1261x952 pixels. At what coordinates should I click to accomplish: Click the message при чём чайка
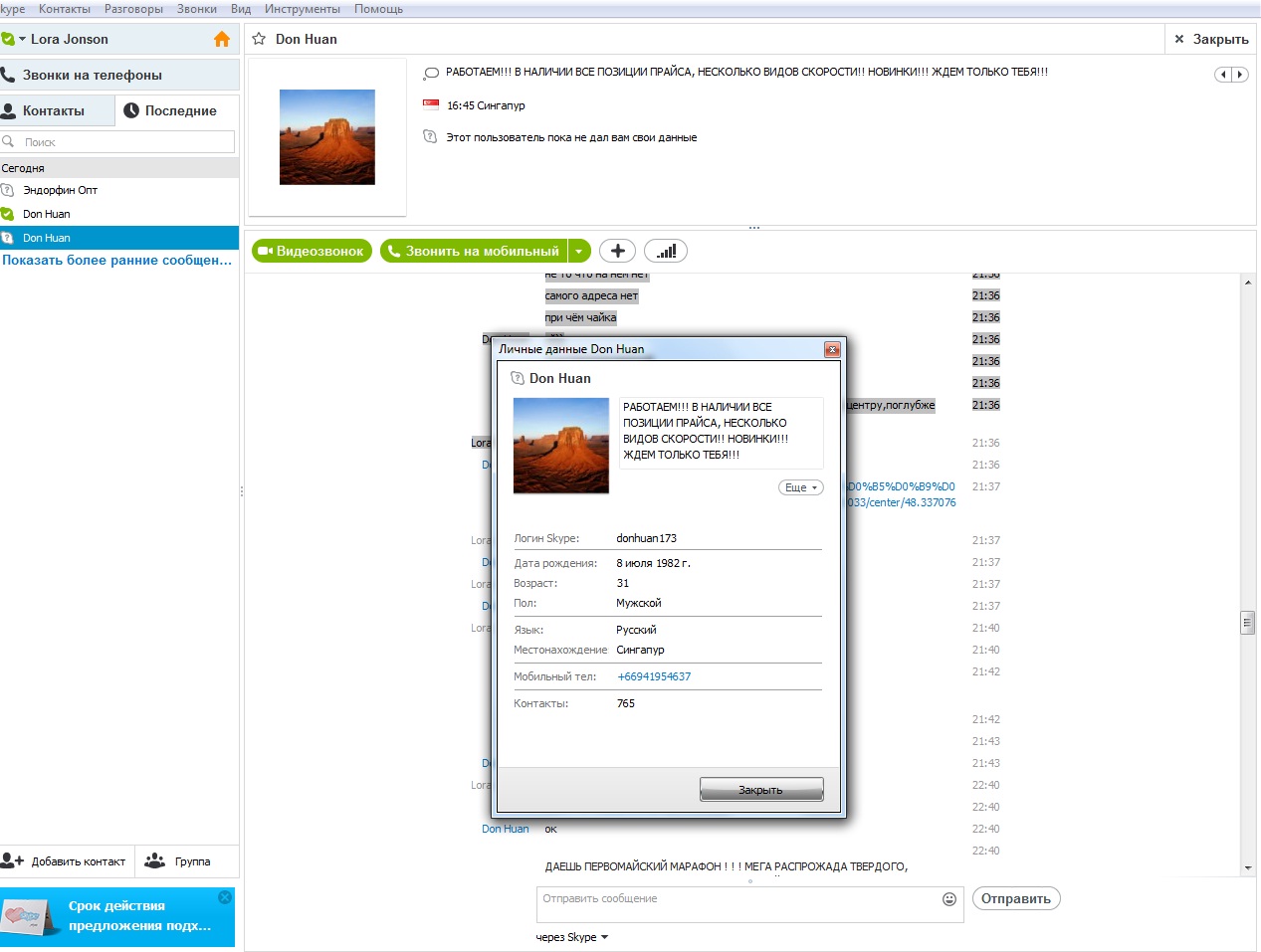coord(580,317)
